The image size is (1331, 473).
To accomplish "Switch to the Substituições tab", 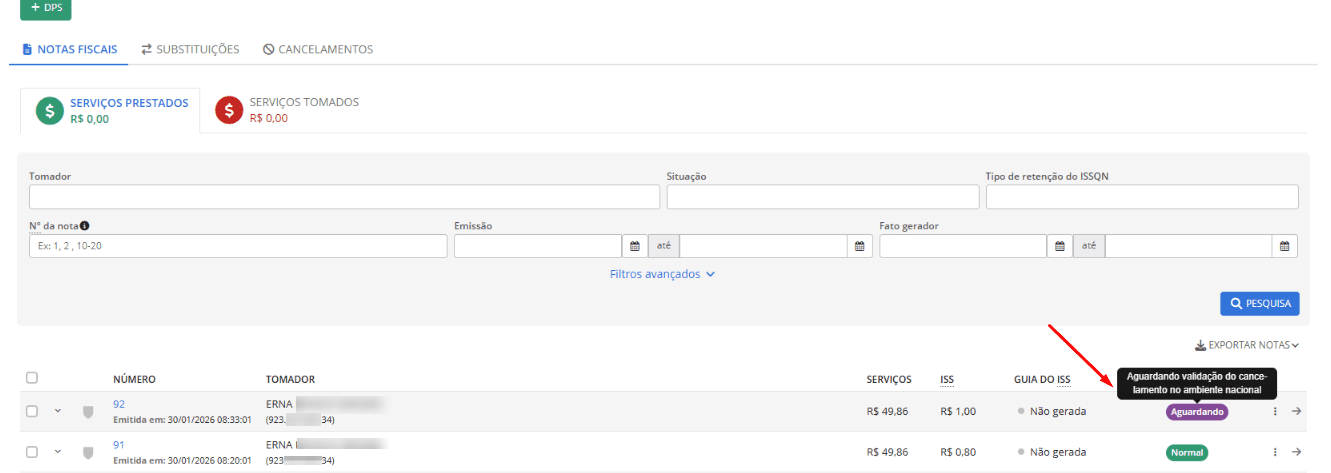I will (x=190, y=49).
